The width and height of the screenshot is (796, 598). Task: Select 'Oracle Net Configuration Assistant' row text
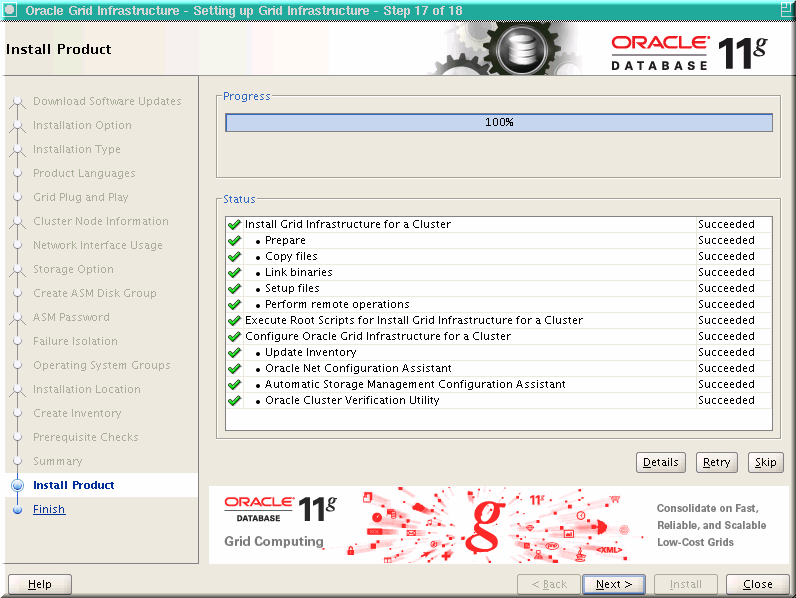click(358, 368)
